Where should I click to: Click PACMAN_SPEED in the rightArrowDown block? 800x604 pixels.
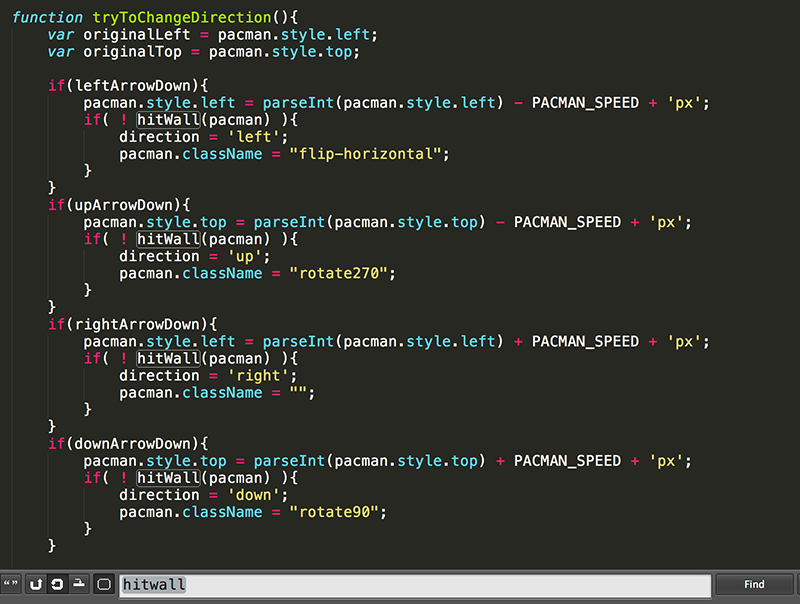tap(585, 342)
